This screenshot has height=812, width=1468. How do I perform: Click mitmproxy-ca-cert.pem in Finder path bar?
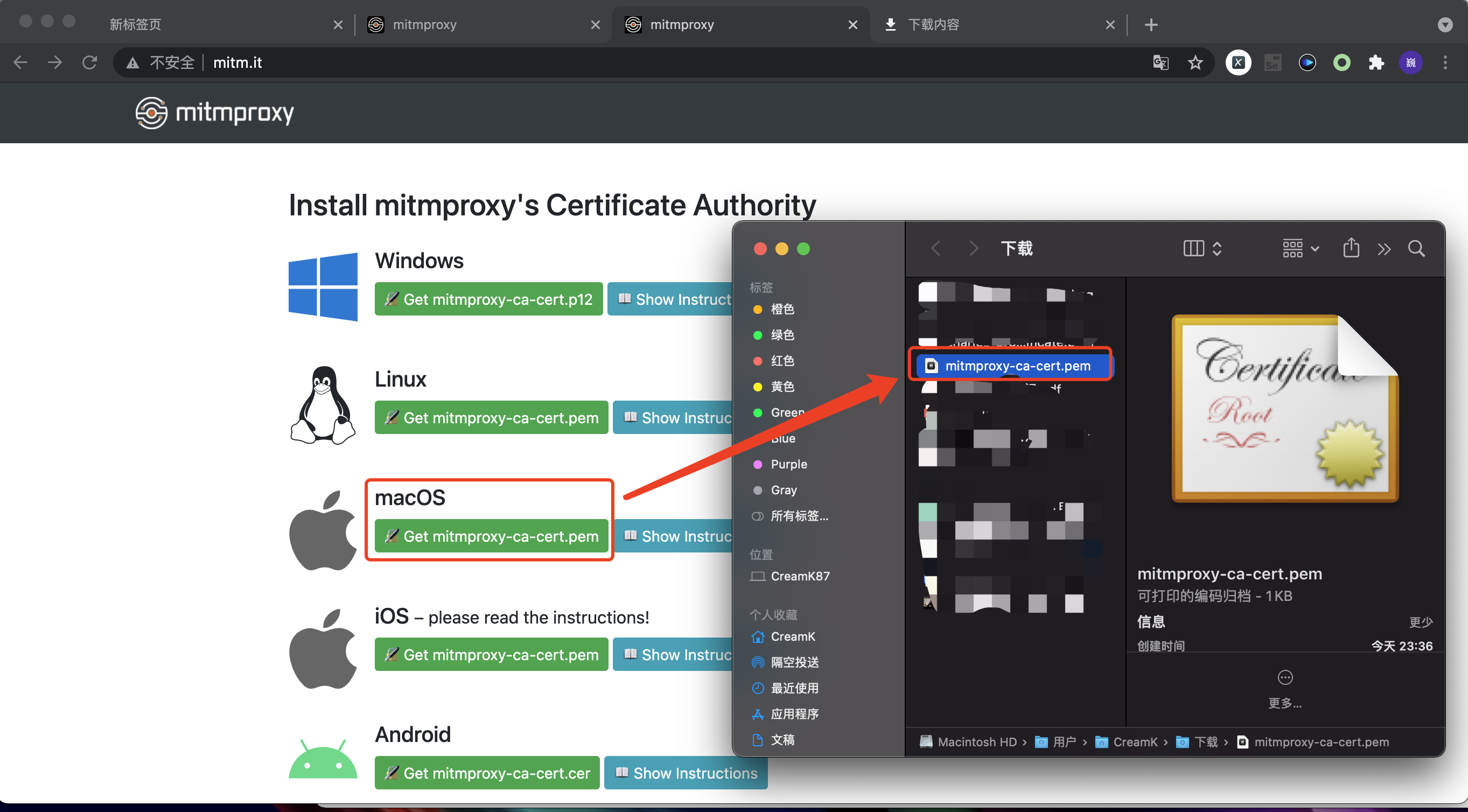click(1313, 742)
